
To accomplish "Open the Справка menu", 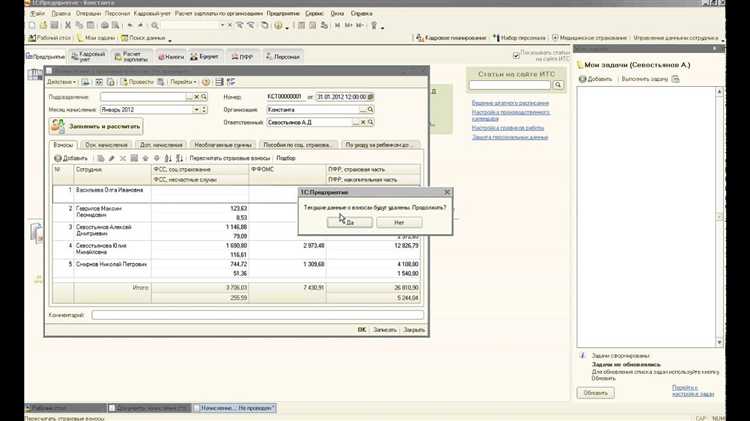I will [x=361, y=13].
